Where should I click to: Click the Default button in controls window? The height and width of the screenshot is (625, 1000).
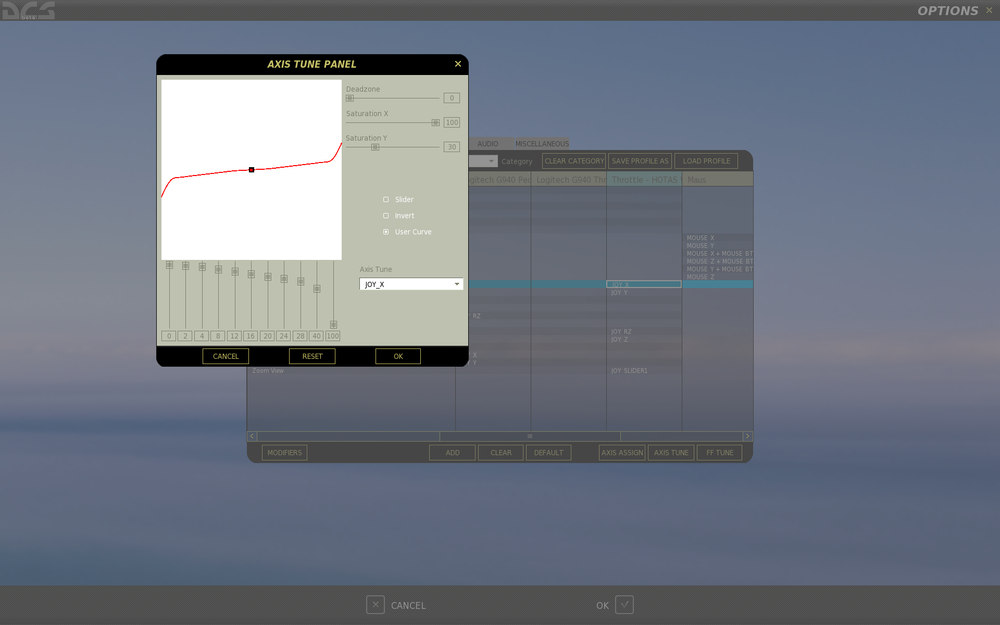pyautogui.click(x=548, y=453)
